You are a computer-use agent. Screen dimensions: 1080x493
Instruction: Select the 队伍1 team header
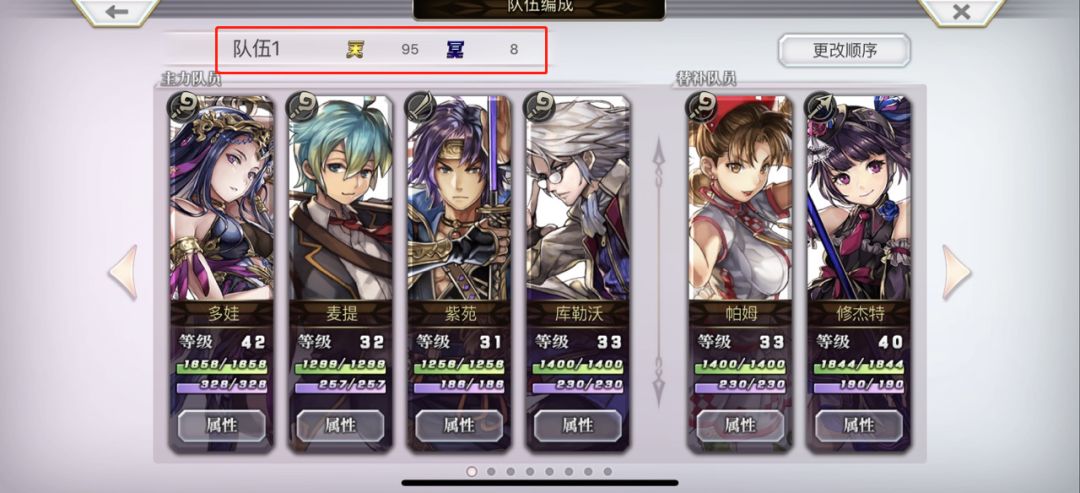tap(382, 50)
